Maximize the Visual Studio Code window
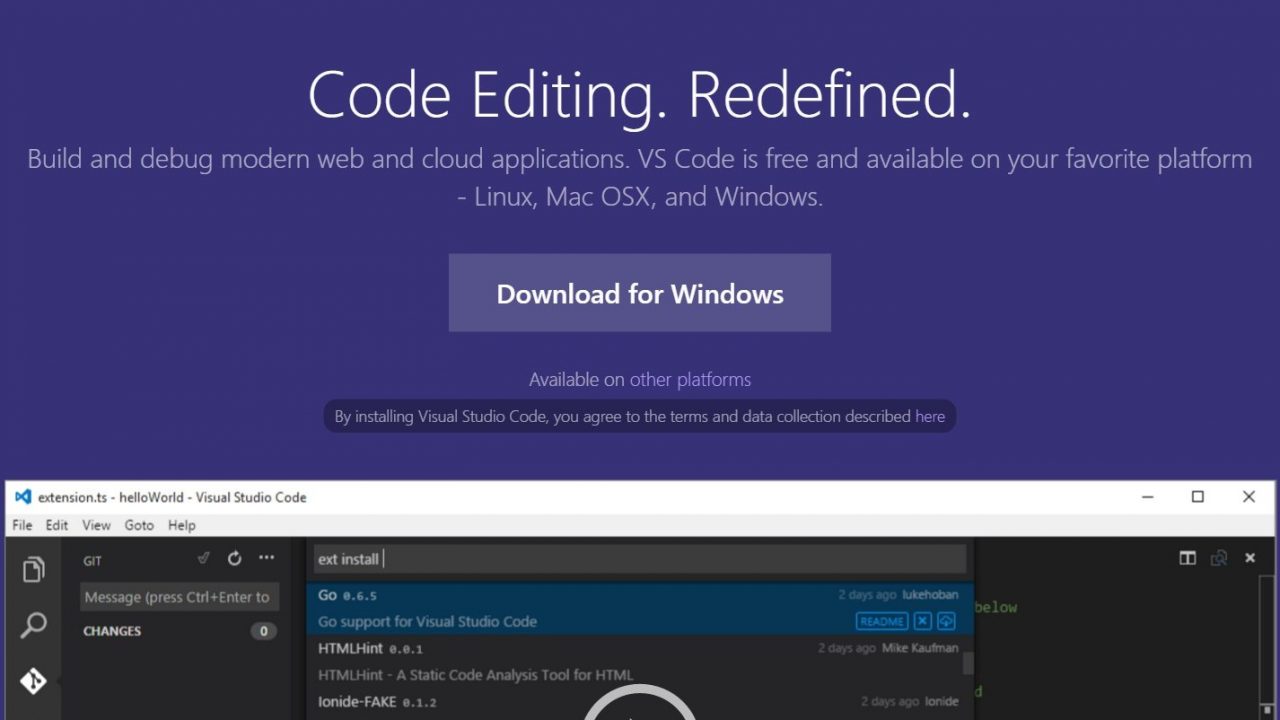The image size is (1280, 720). 1198,497
